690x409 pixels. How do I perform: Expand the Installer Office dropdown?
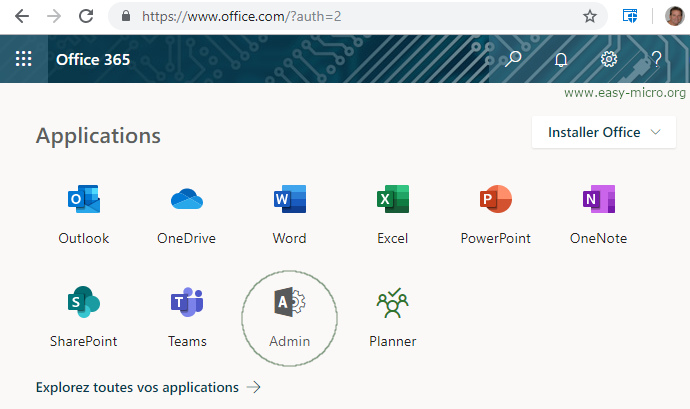click(x=604, y=132)
